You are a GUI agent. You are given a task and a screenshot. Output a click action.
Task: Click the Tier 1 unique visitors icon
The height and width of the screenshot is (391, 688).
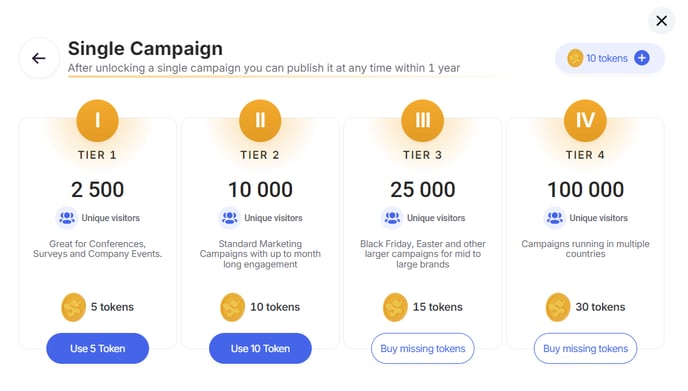[x=67, y=218]
